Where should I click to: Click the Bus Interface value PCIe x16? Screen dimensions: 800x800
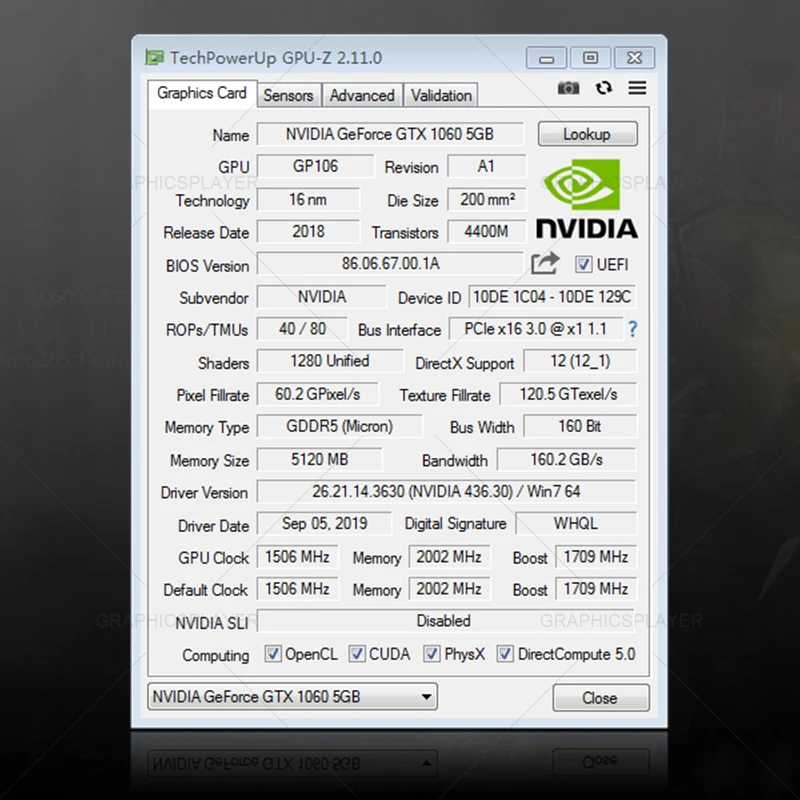pos(536,329)
